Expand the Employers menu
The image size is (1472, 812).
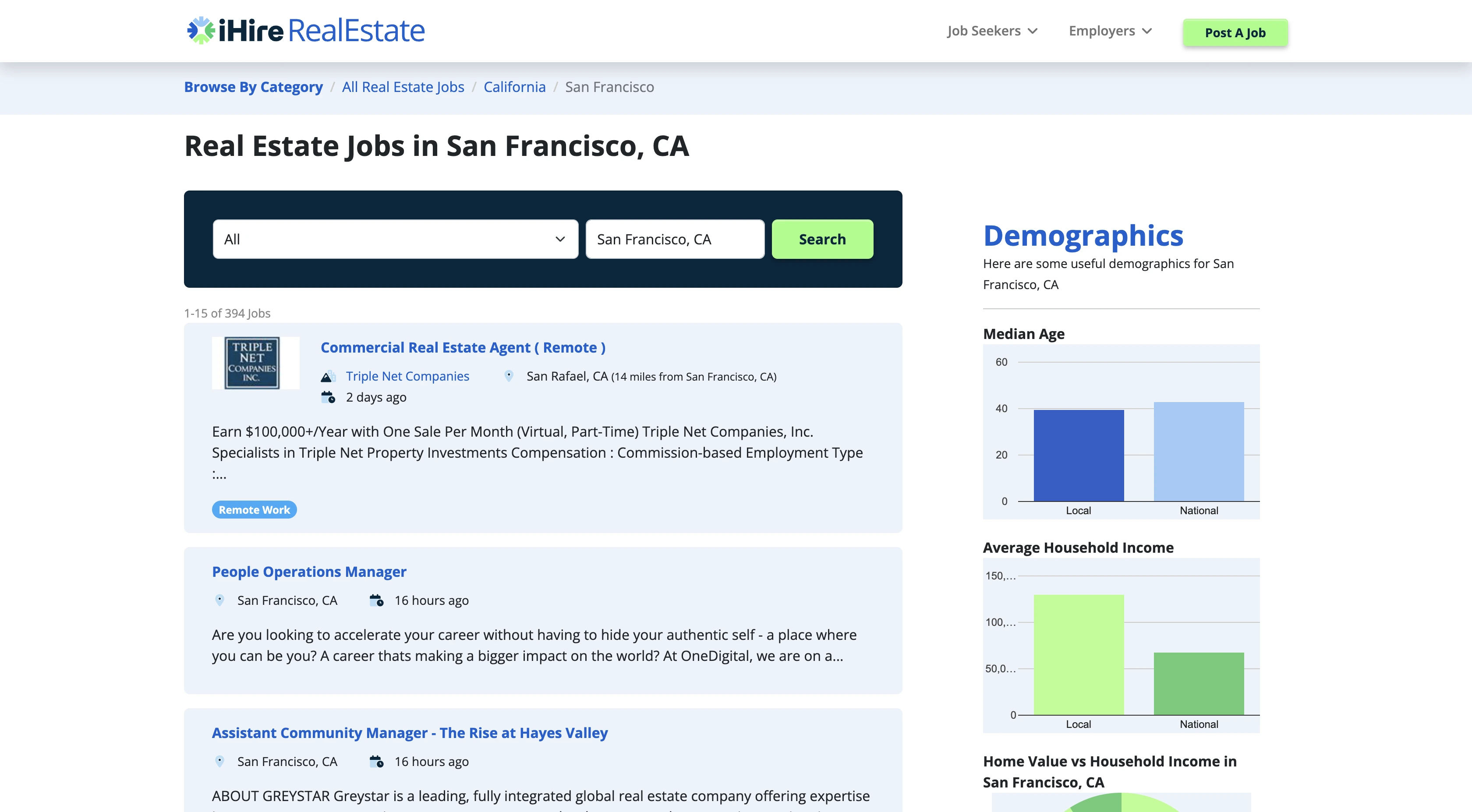1110,31
